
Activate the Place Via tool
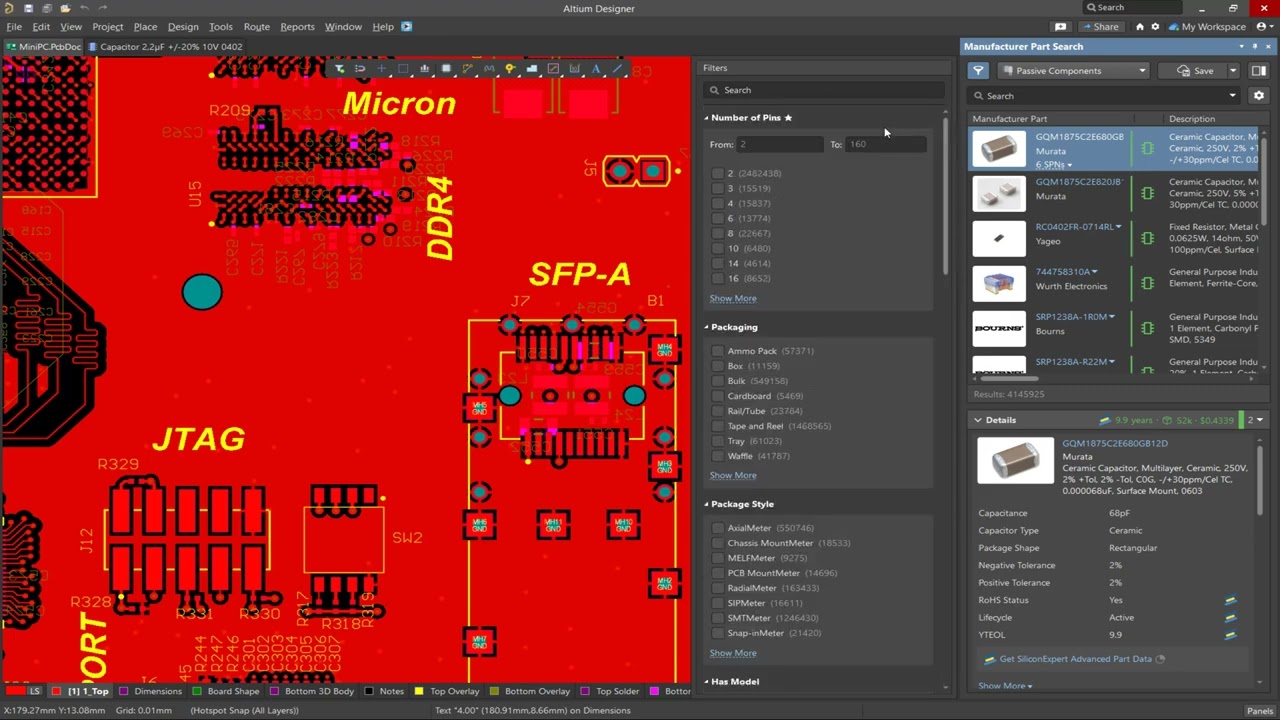[510, 69]
